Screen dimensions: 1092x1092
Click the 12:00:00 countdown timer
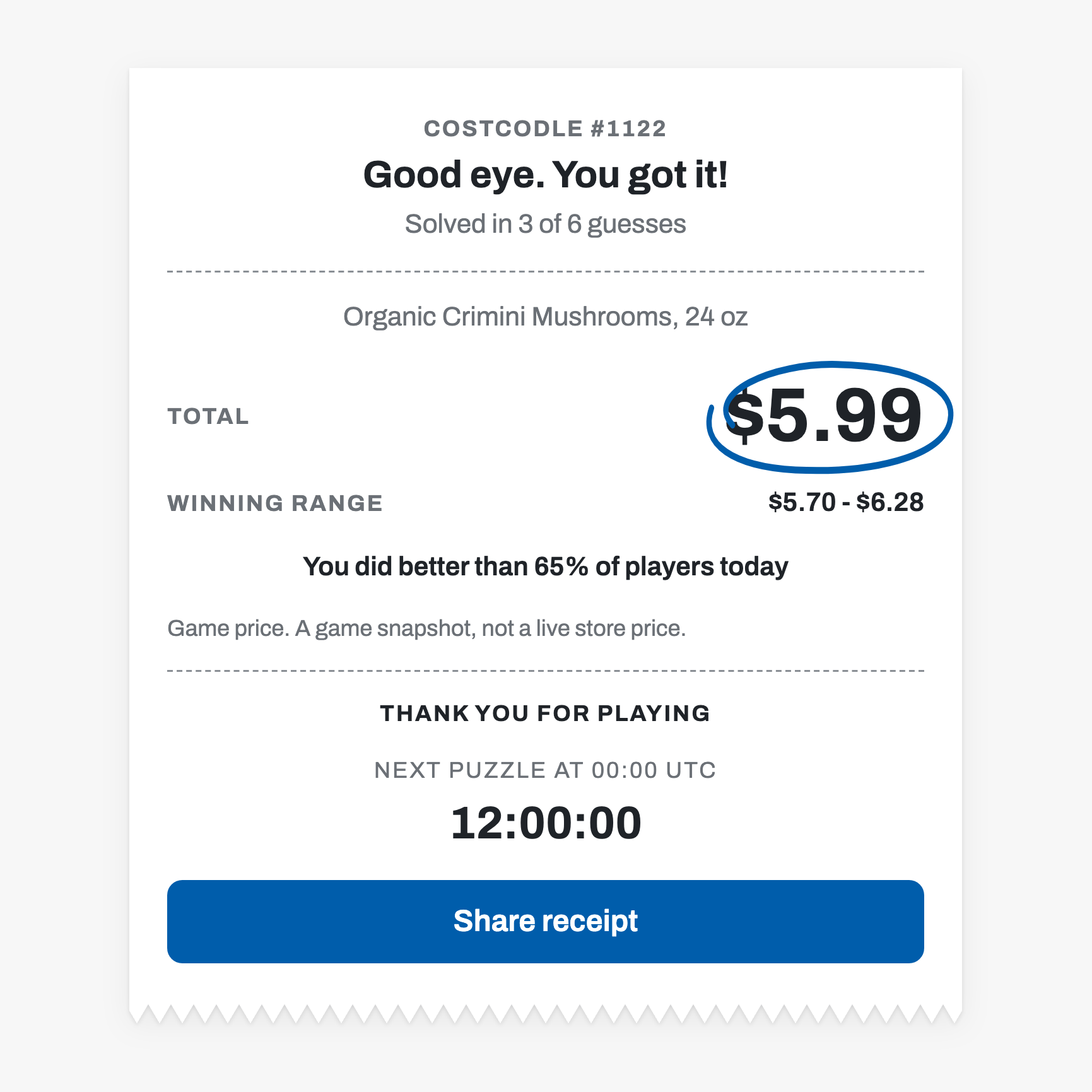click(x=546, y=823)
